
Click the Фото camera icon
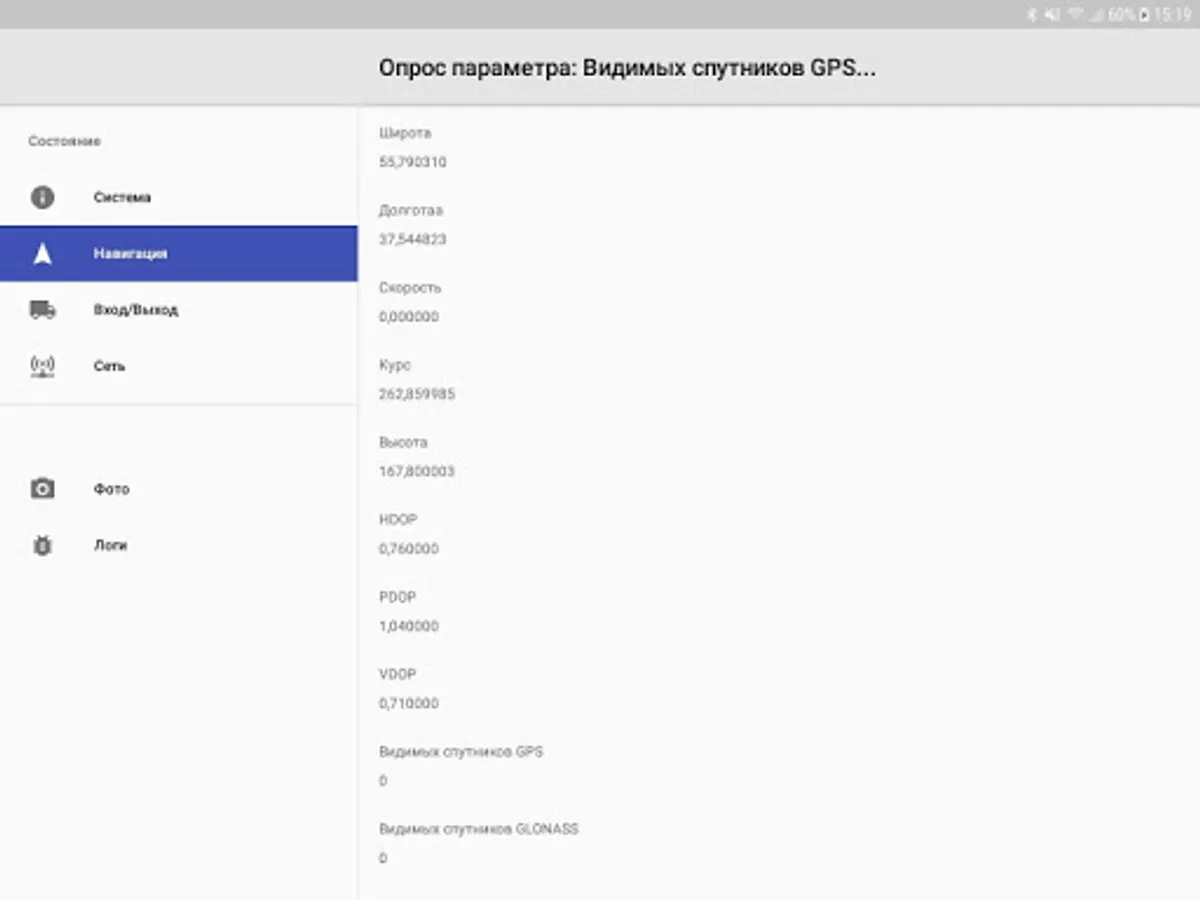click(42, 489)
